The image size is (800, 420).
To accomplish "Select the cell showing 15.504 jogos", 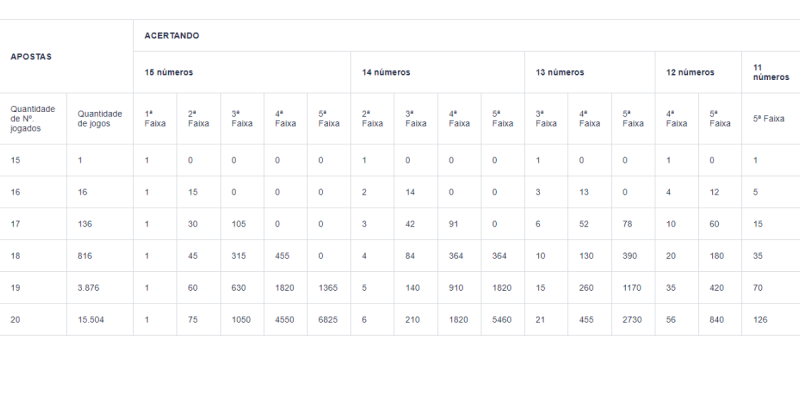I will tap(93, 320).
